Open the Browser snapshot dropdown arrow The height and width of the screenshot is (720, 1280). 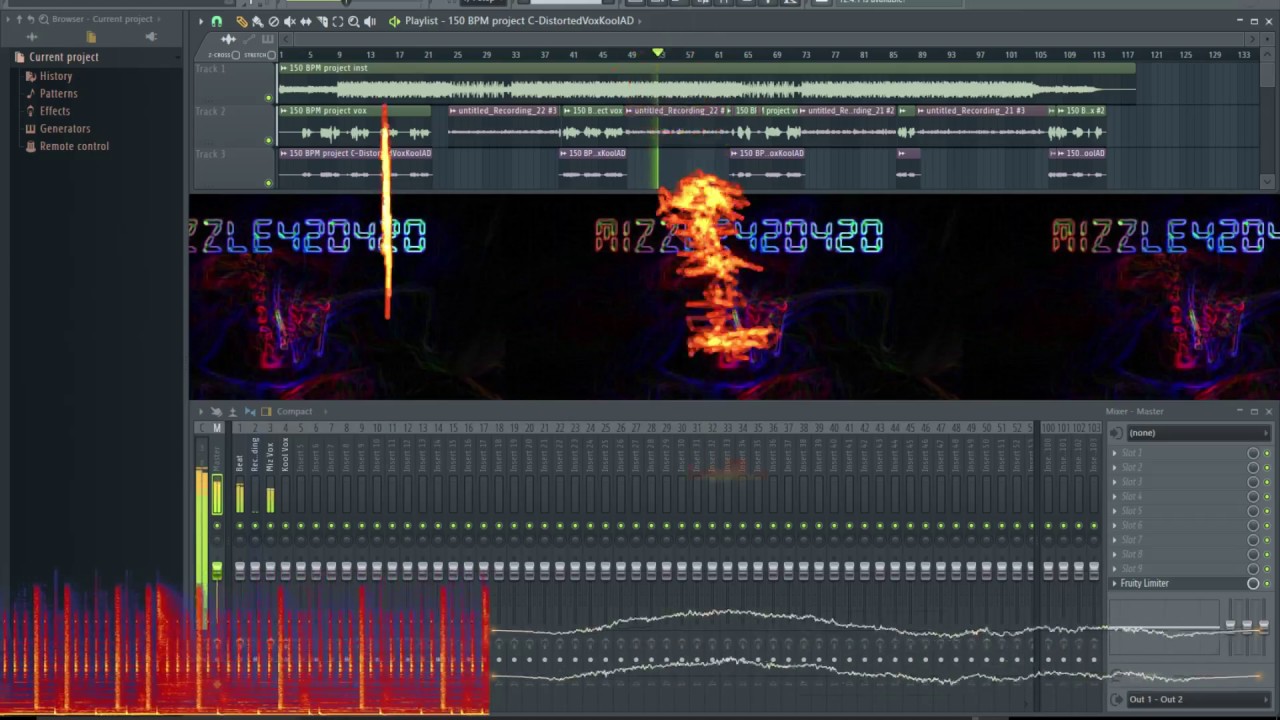[x=158, y=19]
